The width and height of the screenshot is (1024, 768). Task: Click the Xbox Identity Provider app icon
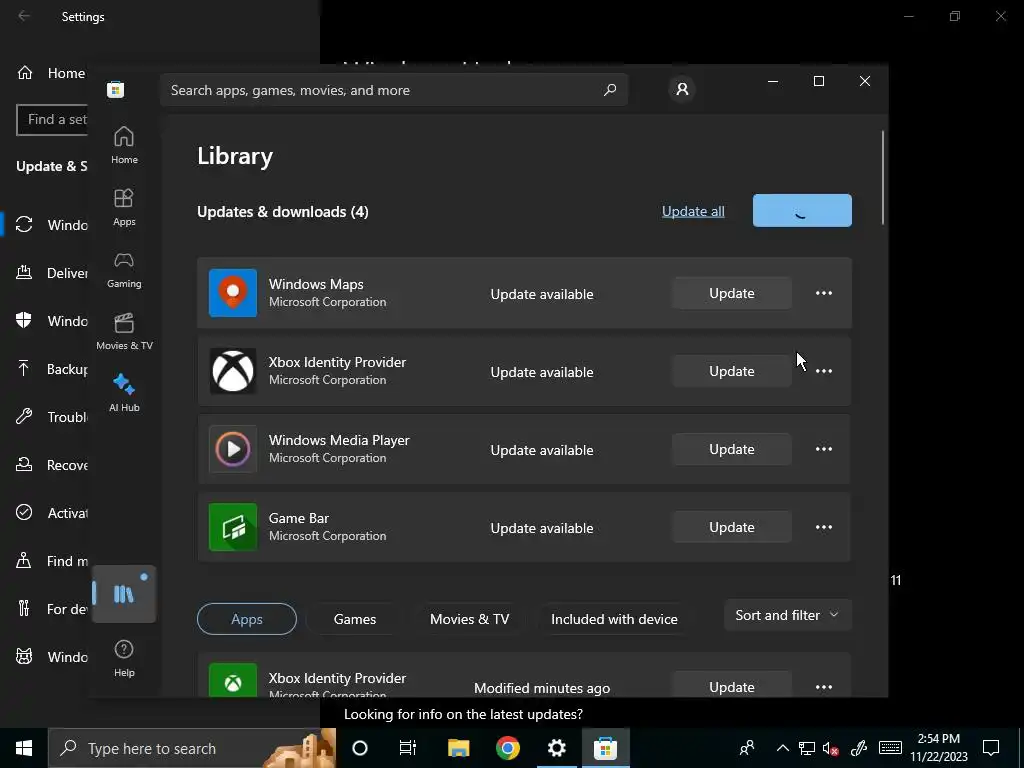233,371
